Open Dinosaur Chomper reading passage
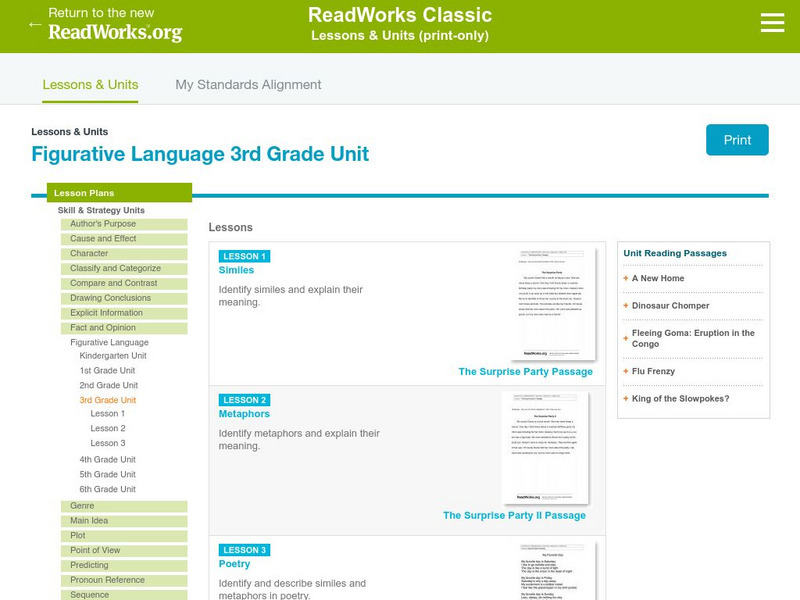This screenshot has width=800, height=600. pos(670,306)
